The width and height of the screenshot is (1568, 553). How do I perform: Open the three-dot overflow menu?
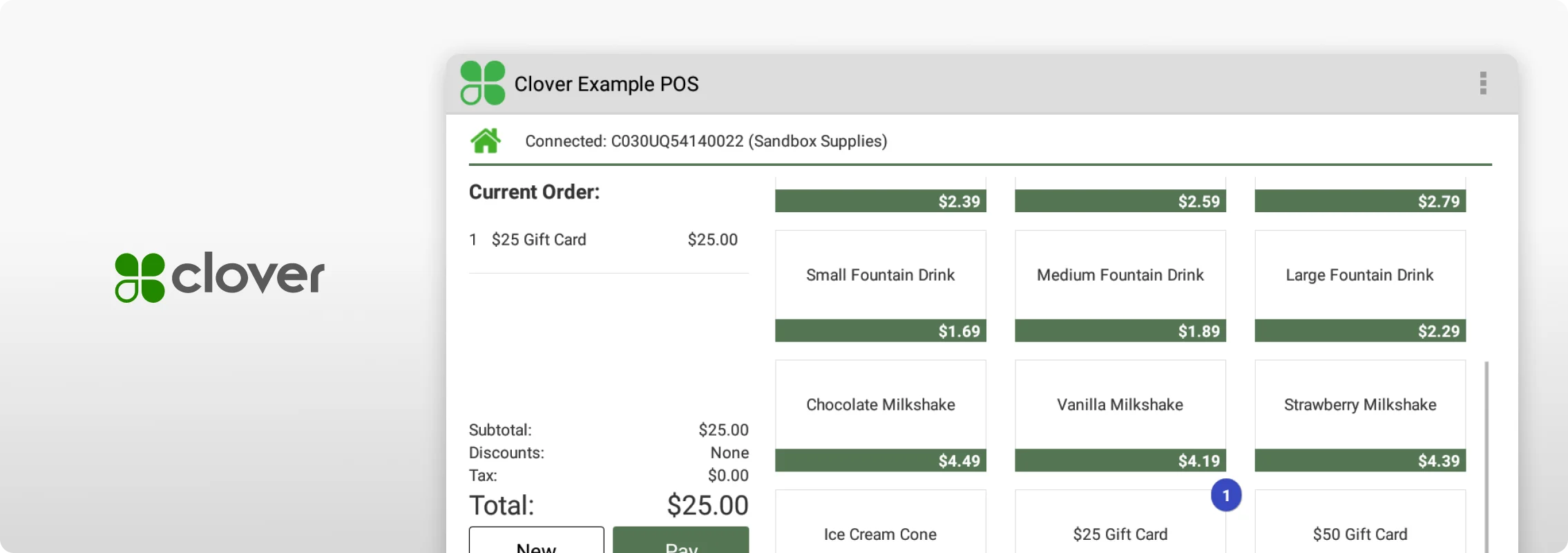[x=1482, y=83]
